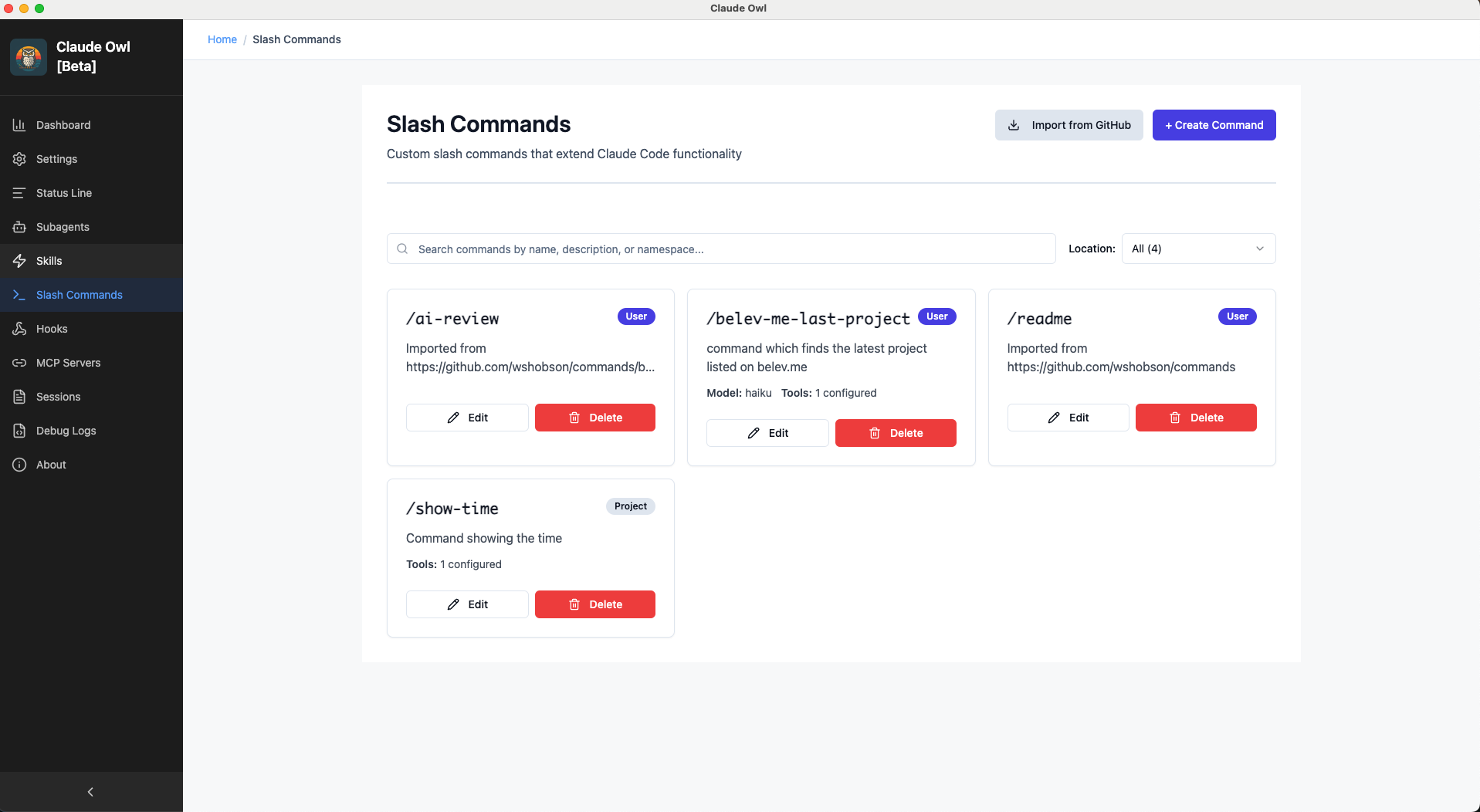Screen dimensions: 1480x812
Task: Click the User badge on /readme
Action: point(1237,316)
